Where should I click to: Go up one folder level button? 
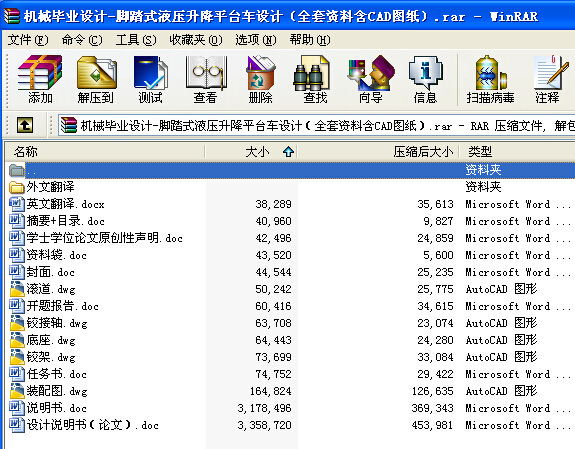25,125
